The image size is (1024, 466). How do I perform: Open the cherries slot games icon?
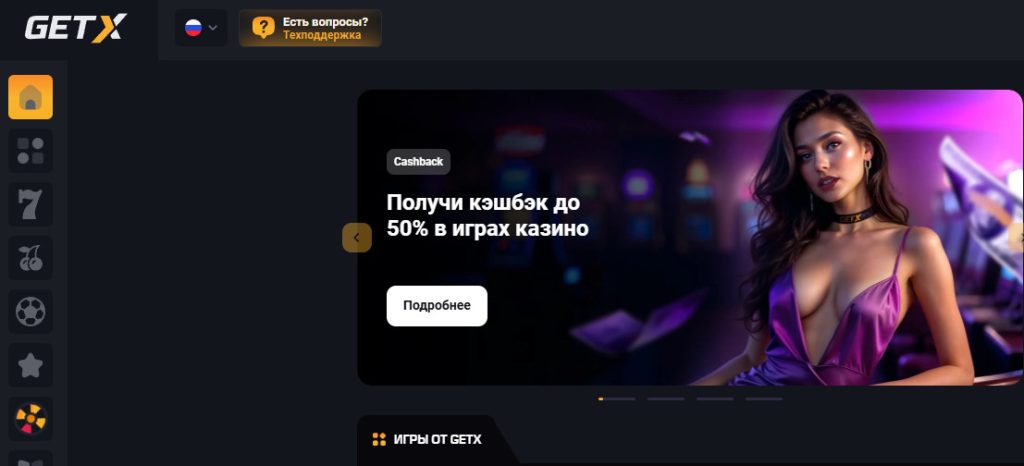tap(30, 258)
